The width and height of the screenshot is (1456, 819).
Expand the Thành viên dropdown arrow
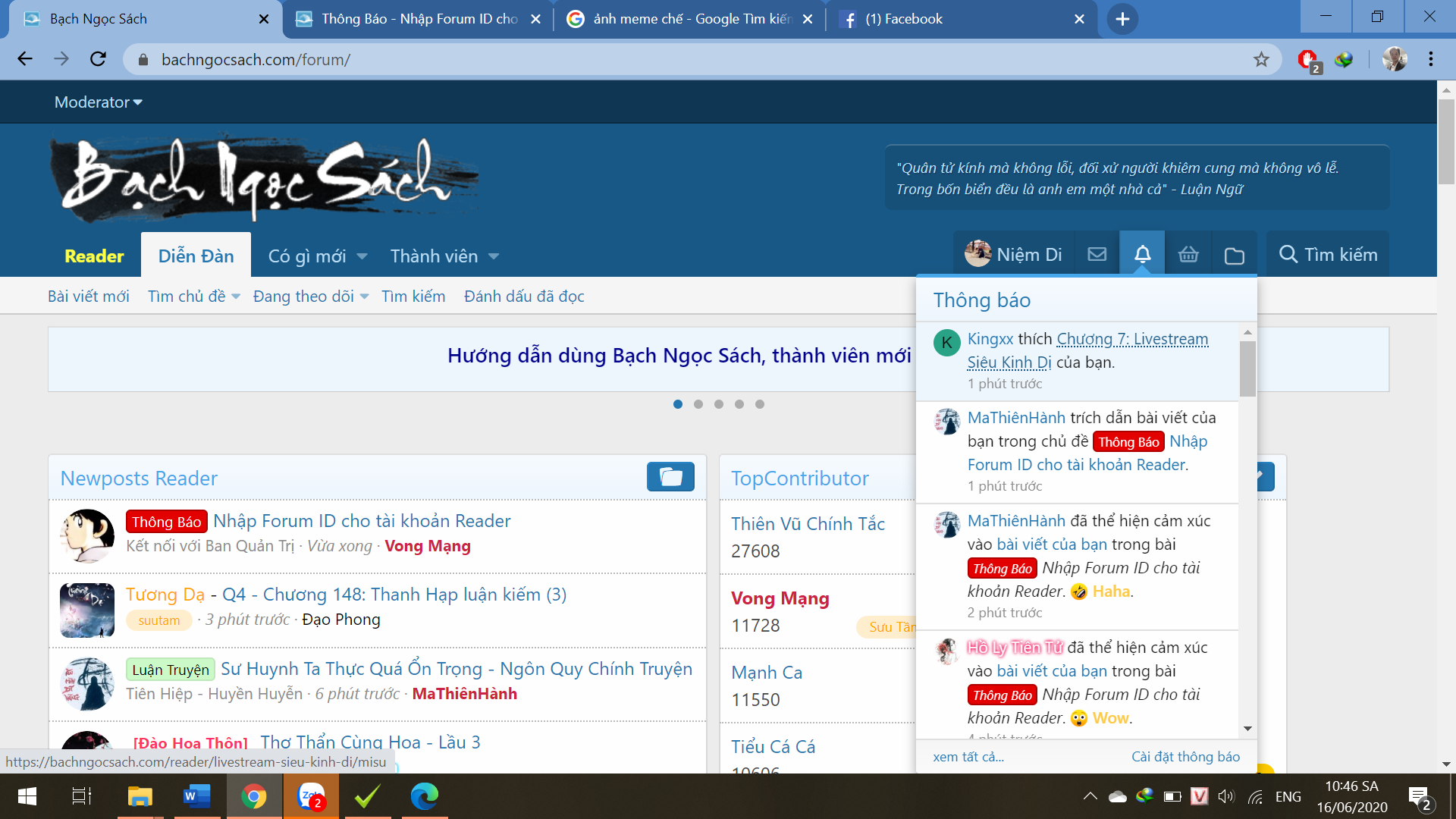(x=494, y=256)
